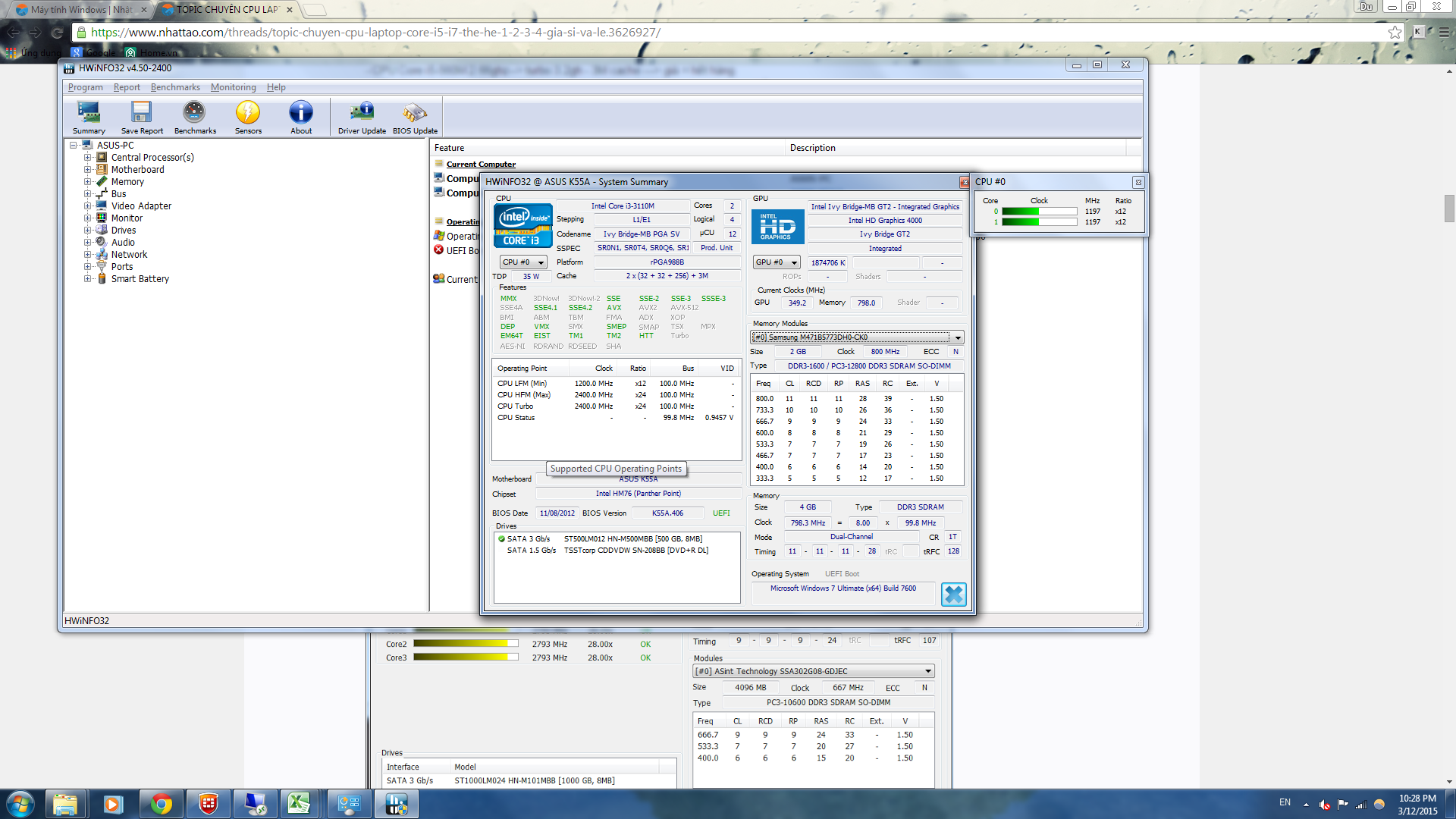Click Core2 yellow clock bar

pos(466,644)
